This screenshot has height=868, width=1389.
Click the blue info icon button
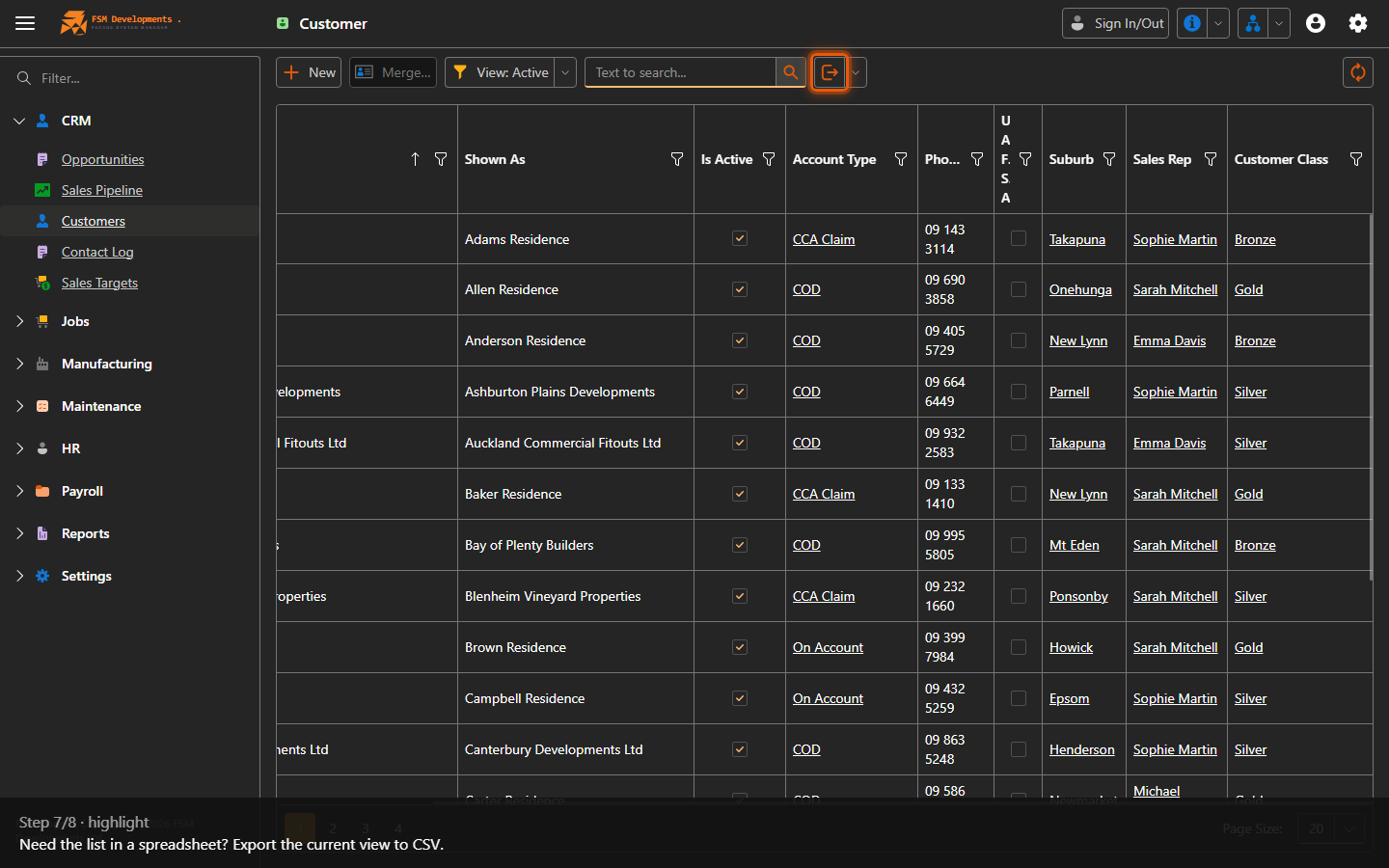(1192, 23)
